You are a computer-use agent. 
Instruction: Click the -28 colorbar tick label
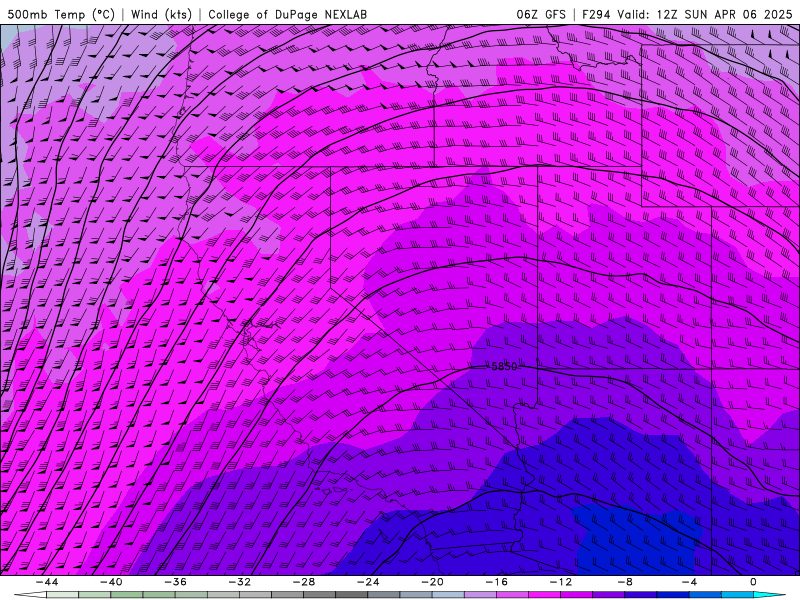pyautogui.click(x=304, y=582)
